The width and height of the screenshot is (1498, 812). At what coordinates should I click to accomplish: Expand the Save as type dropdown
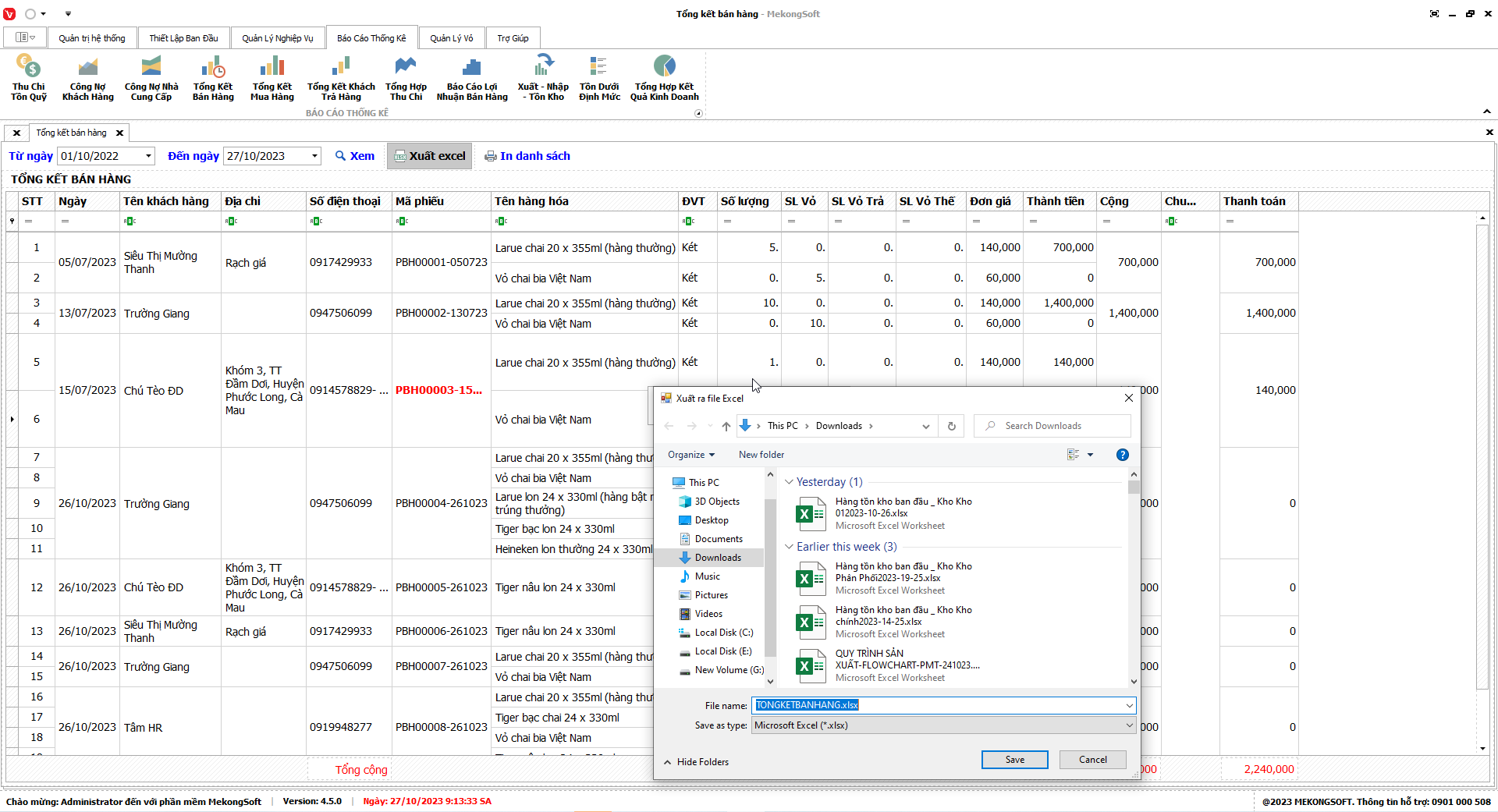tap(1128, 725)
